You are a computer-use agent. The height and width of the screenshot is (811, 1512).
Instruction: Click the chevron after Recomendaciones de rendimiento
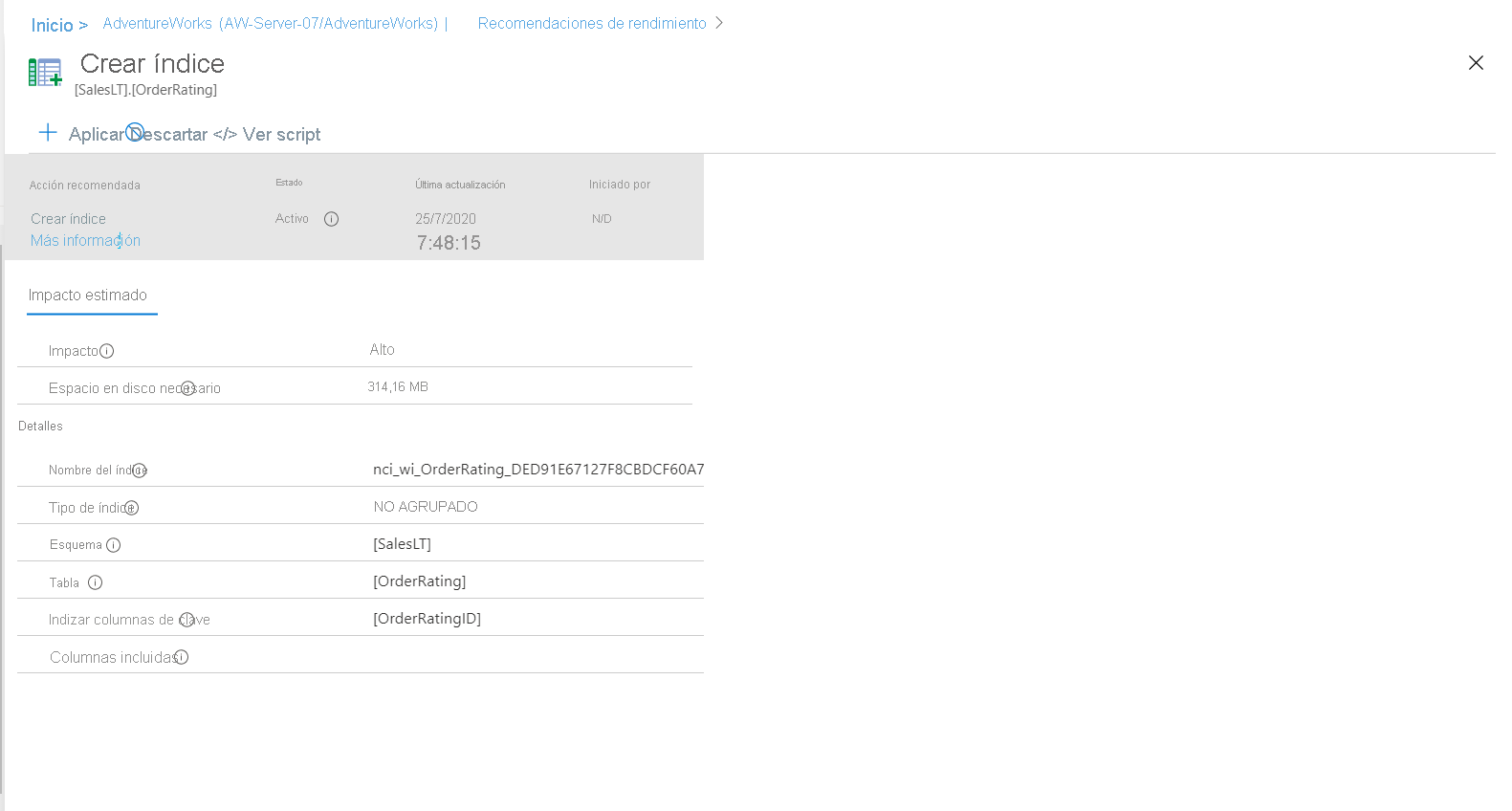(719, 23)
